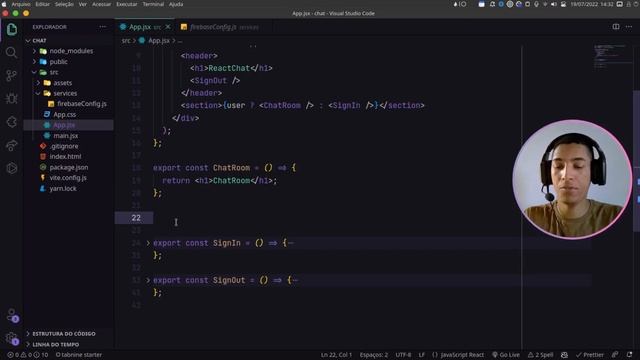Click the date and time in menu bar
The image size is (640, 360).
(x=592, y=4)
